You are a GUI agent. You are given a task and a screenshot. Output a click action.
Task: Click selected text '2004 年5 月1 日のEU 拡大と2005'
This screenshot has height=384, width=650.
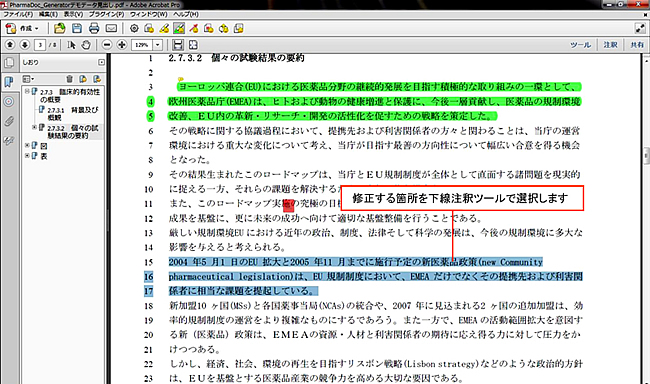(239, 262)
